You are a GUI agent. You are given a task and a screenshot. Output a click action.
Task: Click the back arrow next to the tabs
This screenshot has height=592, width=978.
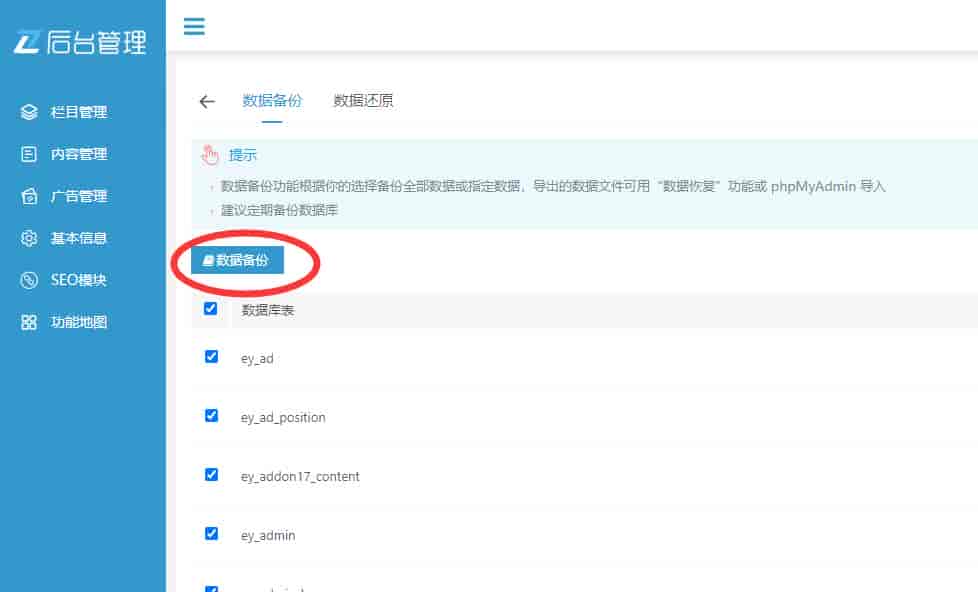[206, 101]
